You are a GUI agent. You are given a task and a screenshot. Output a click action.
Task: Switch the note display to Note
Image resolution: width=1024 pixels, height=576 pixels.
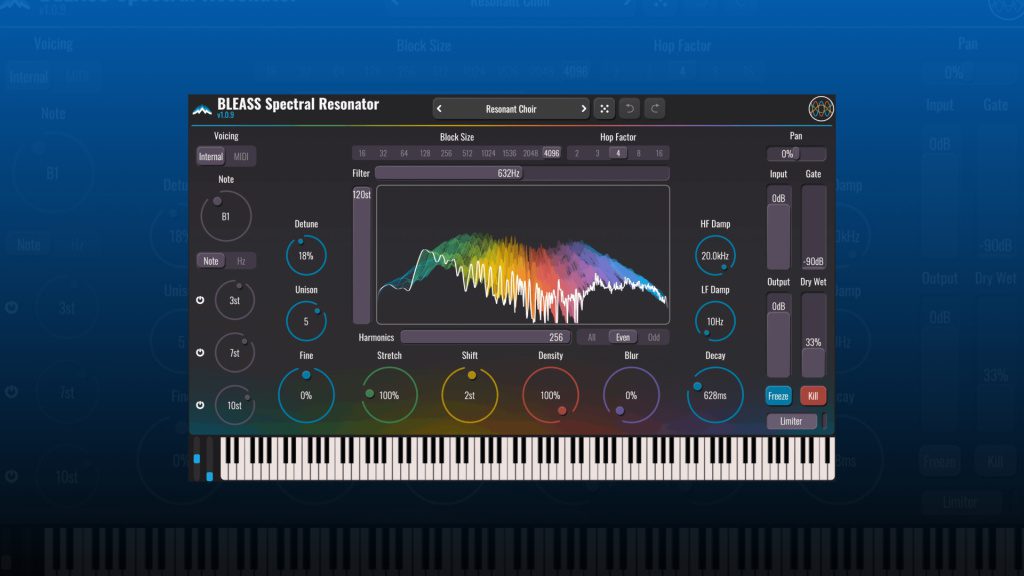tap(211, 261)
